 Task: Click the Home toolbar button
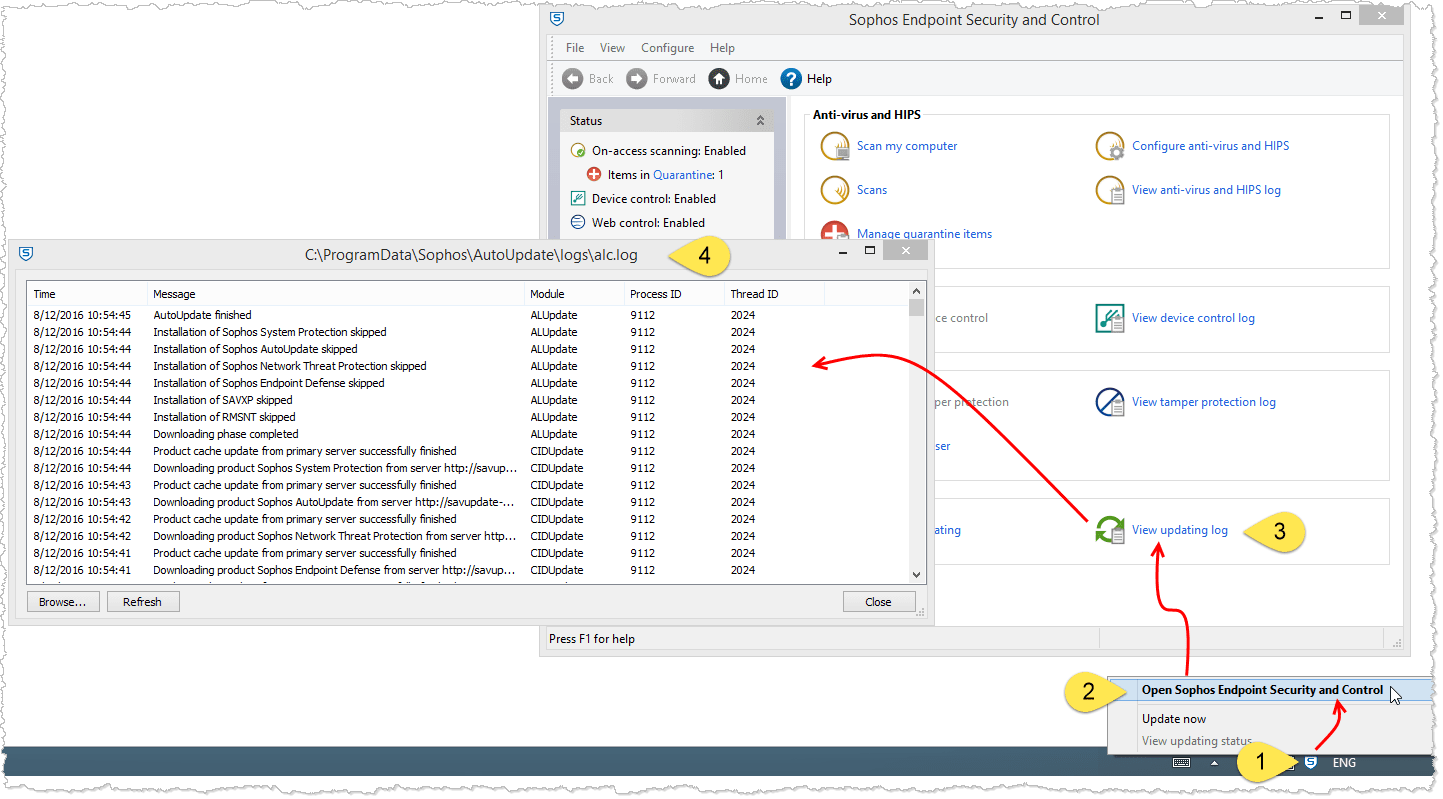tap(738, 79)
